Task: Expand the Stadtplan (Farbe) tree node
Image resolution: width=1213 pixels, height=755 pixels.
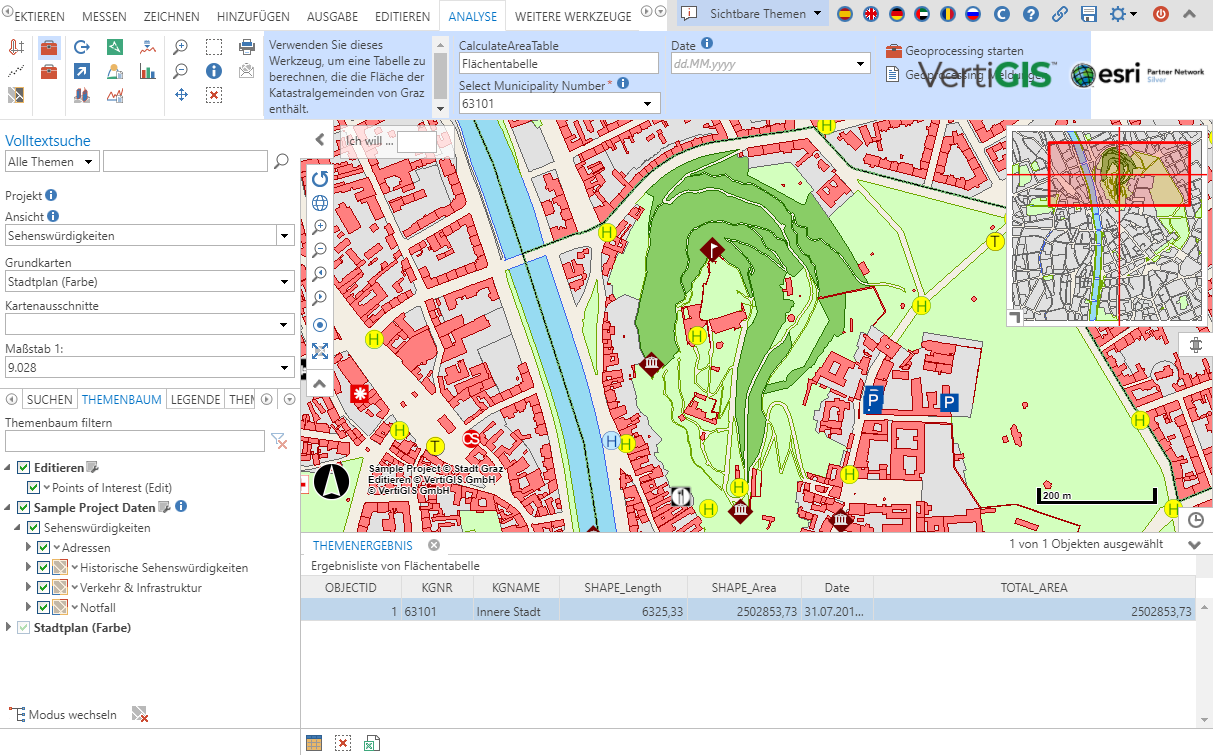Action: [9, 628]
